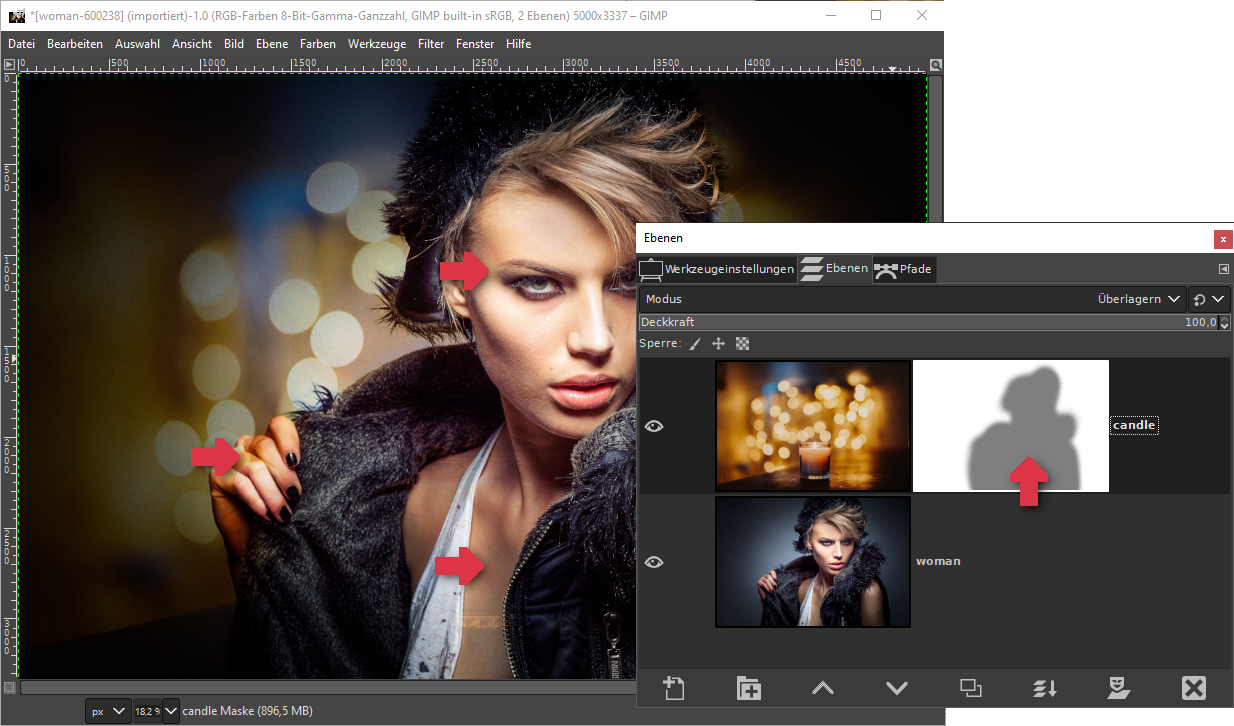Lock layer position with the move icon

coord(719,343)
